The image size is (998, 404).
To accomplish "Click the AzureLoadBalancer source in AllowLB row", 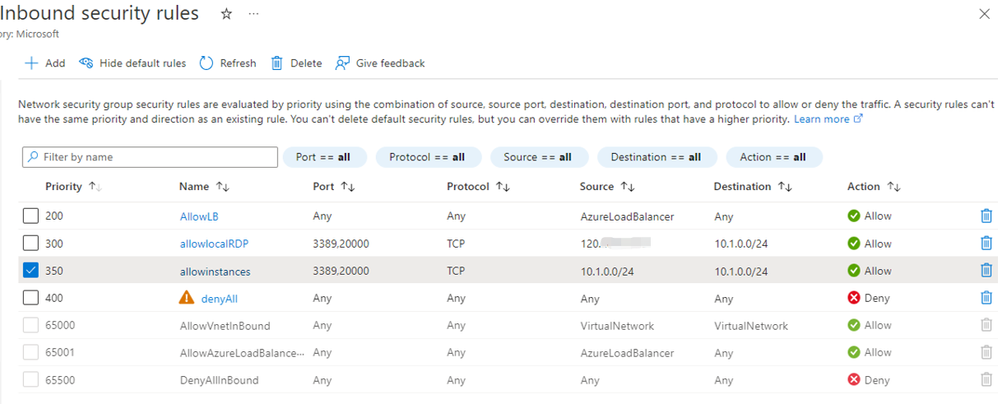I will click(x=627, y=217).
